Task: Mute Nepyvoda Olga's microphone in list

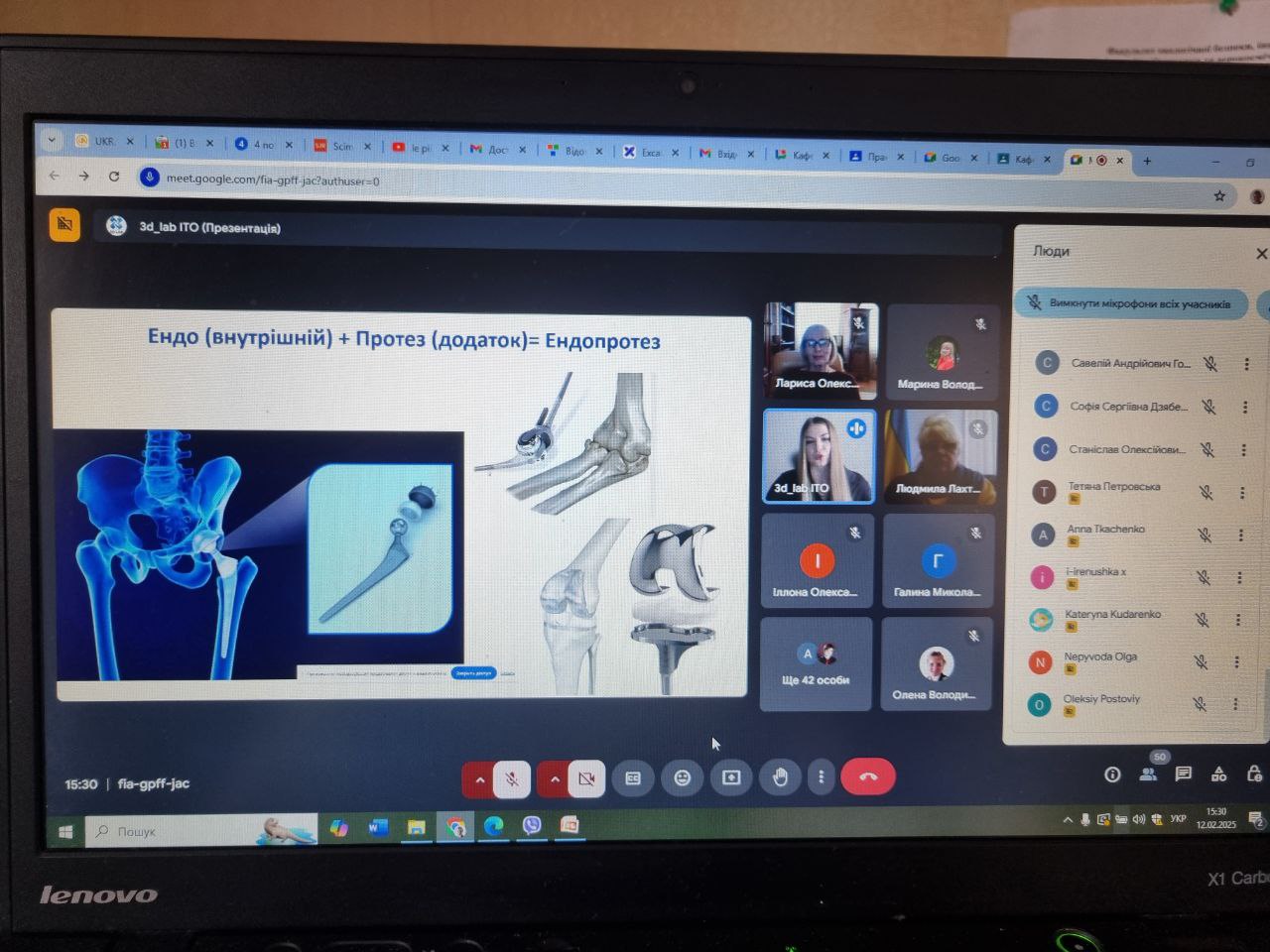Action: point(1201,661)
